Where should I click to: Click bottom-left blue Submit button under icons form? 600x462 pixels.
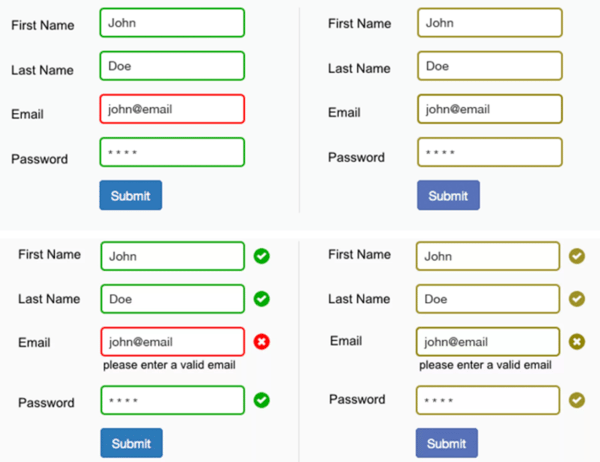click(x=132, y=443)
